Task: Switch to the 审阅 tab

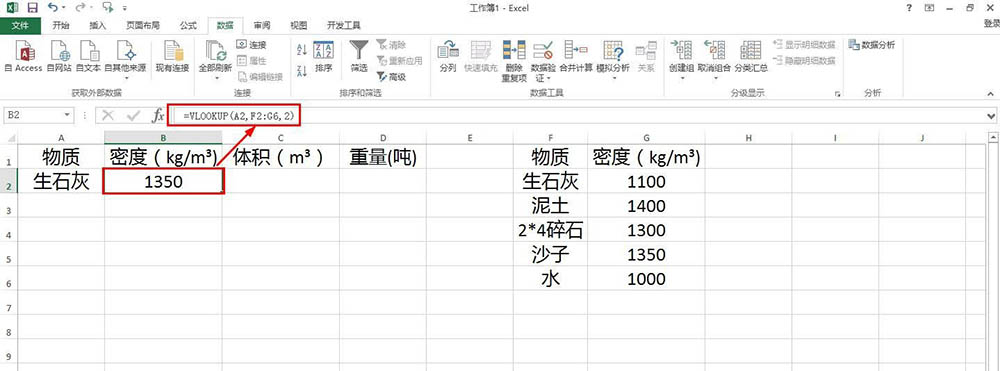Action: 261,25
